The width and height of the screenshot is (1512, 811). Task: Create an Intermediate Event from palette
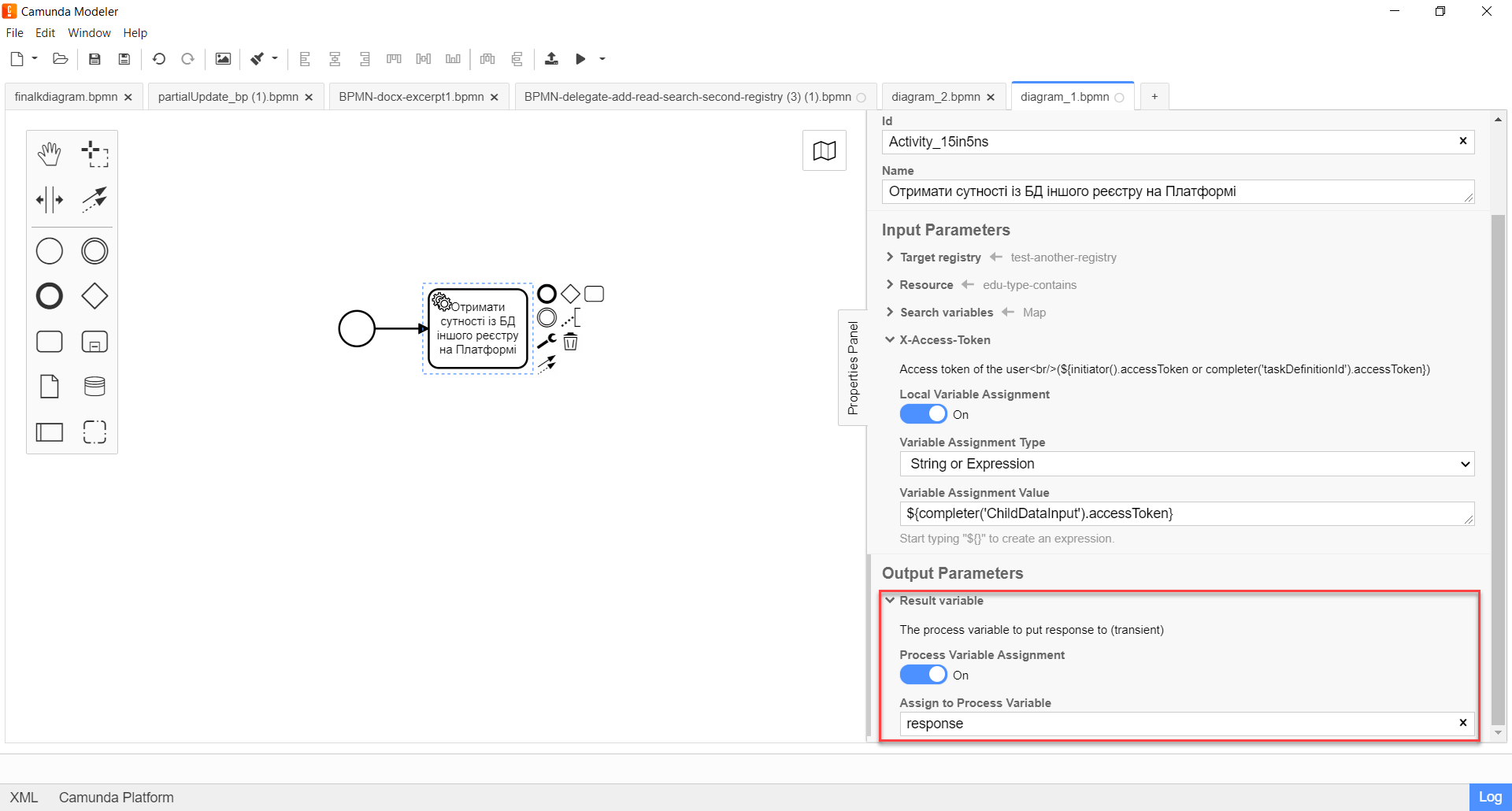[x=94, y=251]
